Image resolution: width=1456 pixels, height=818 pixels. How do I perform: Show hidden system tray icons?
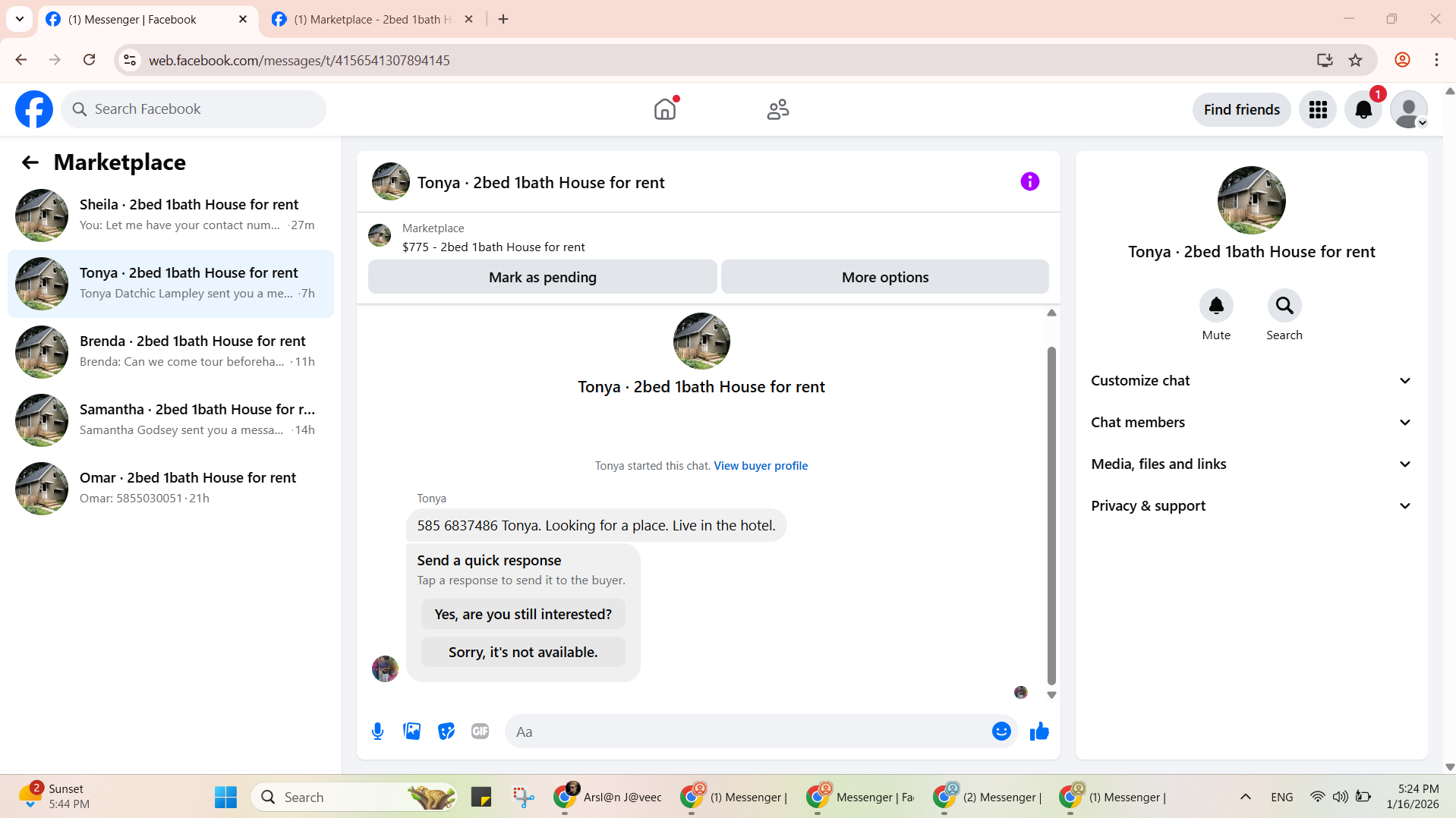pyautogui.click(x=1246, y=797)
